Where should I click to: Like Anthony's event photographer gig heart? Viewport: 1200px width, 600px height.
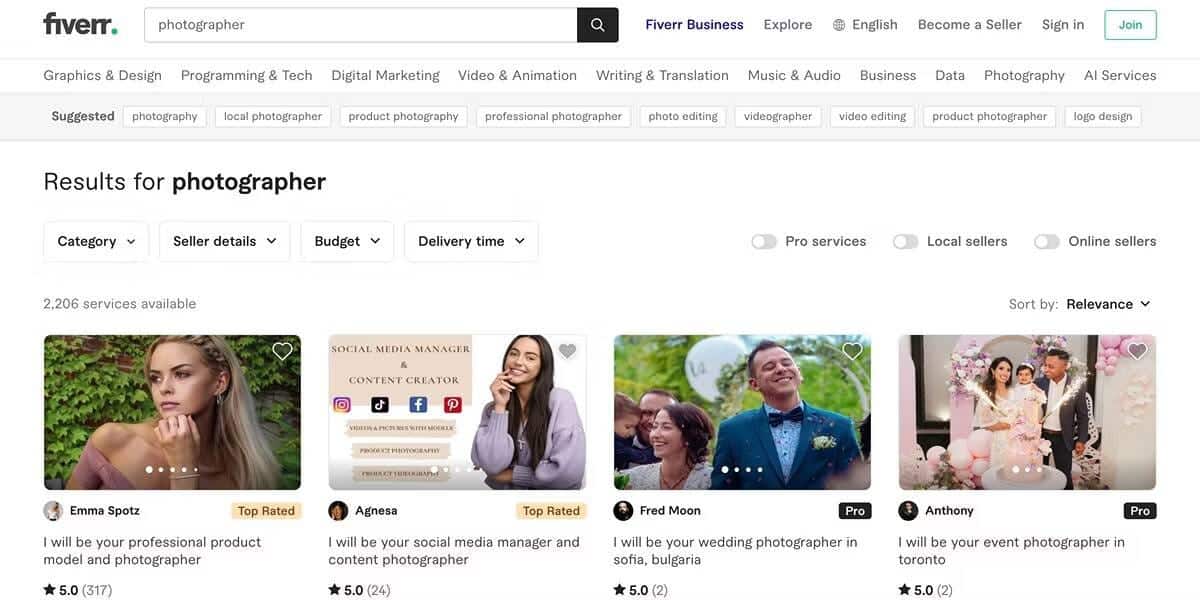[x=1138, y=351]
